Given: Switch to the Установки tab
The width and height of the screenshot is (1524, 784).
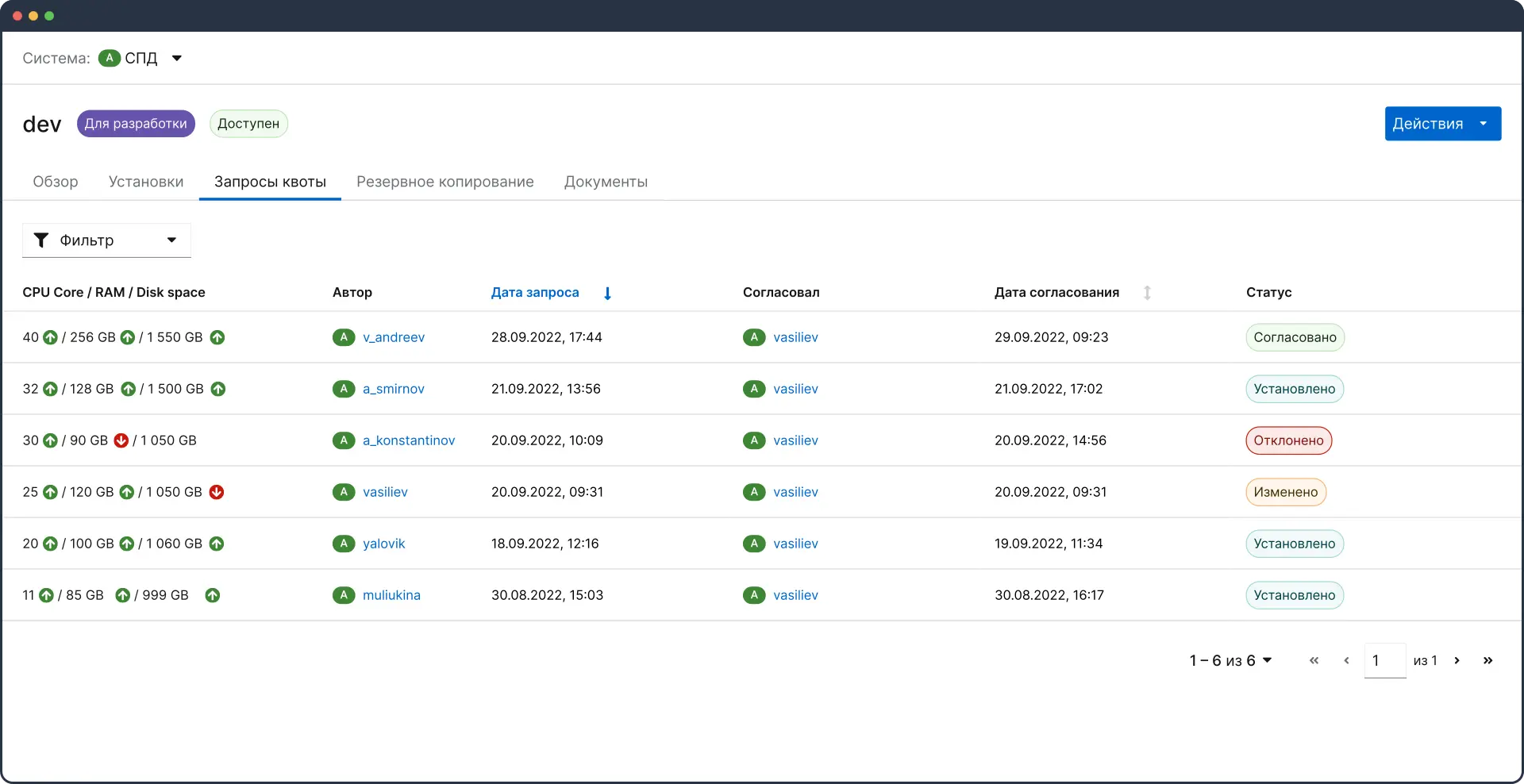Looking at the screenshot, I should point(146,182).
